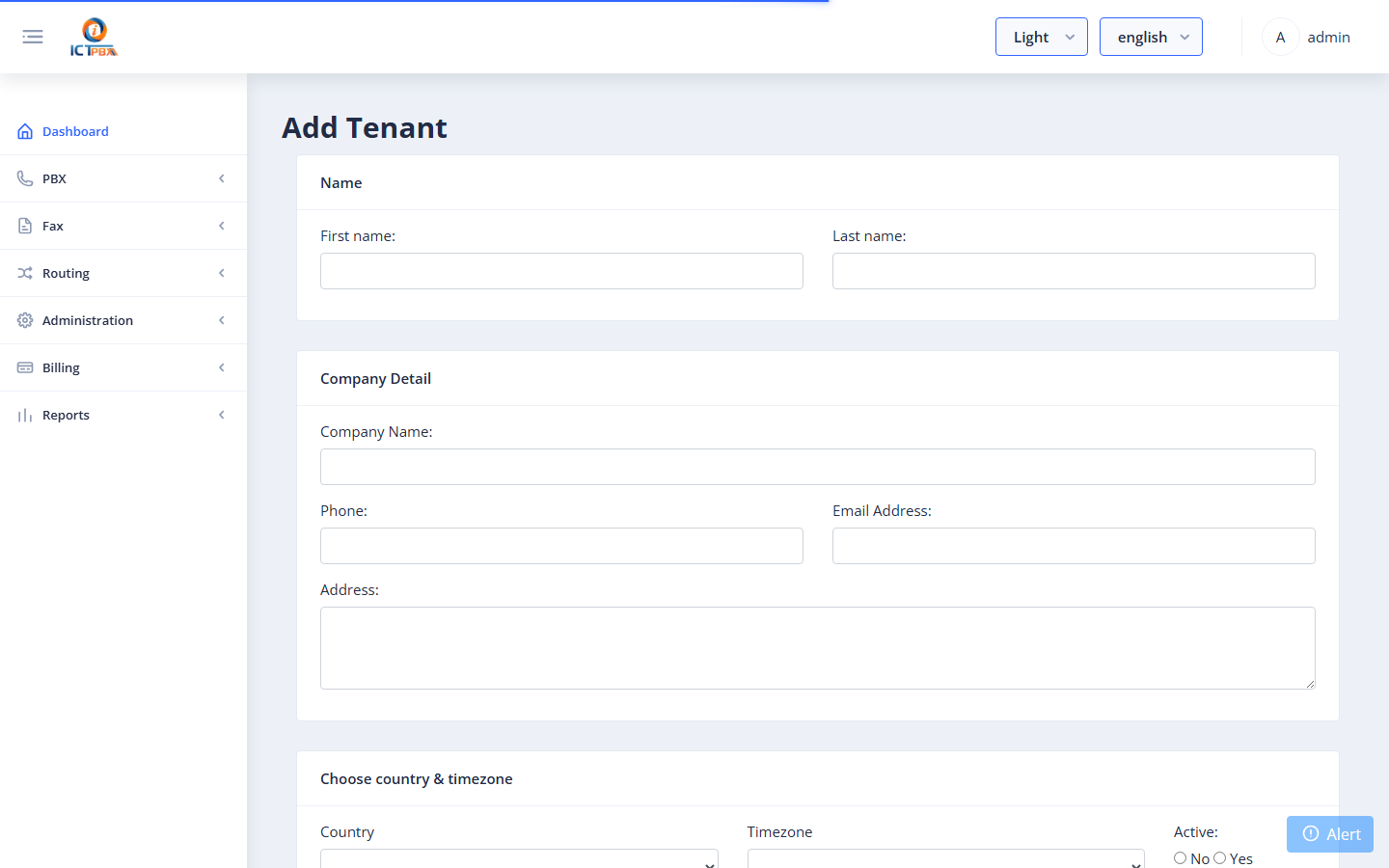Expand the Fax submenu chevron
Viewport: 1389px width, 868px height.
point(222,226)
